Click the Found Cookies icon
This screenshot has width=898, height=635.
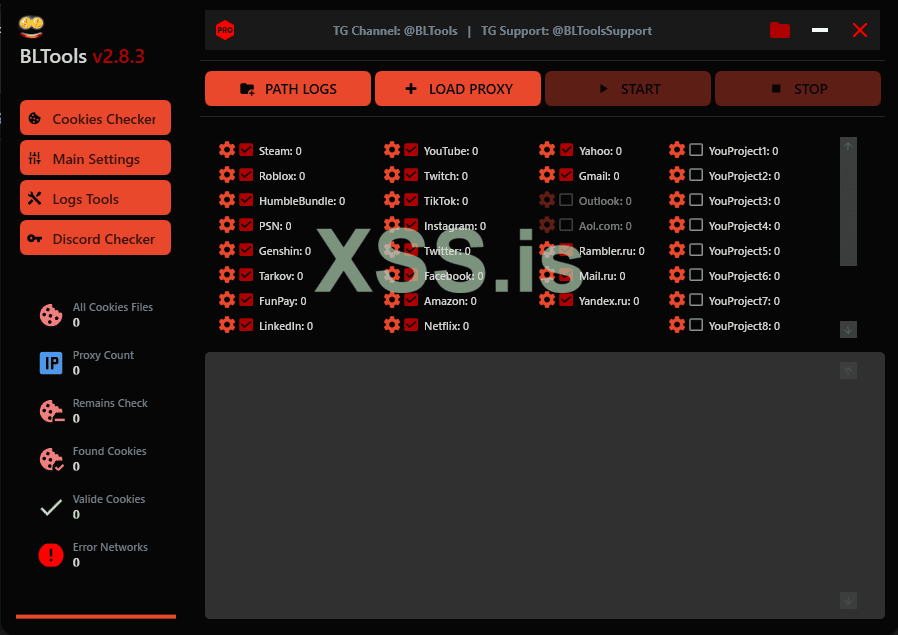click(51, 459)
